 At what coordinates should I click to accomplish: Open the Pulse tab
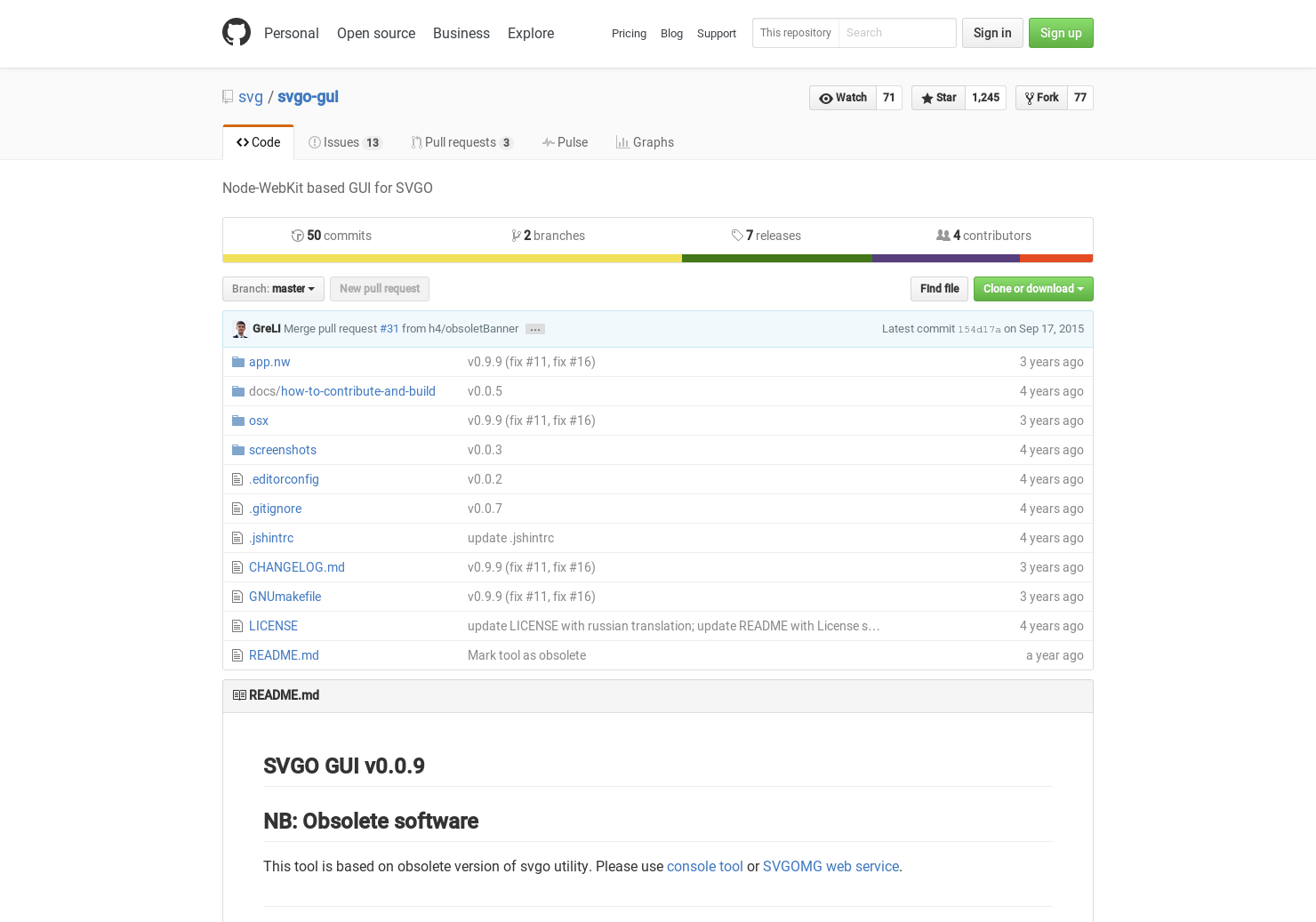pos(565,141)
